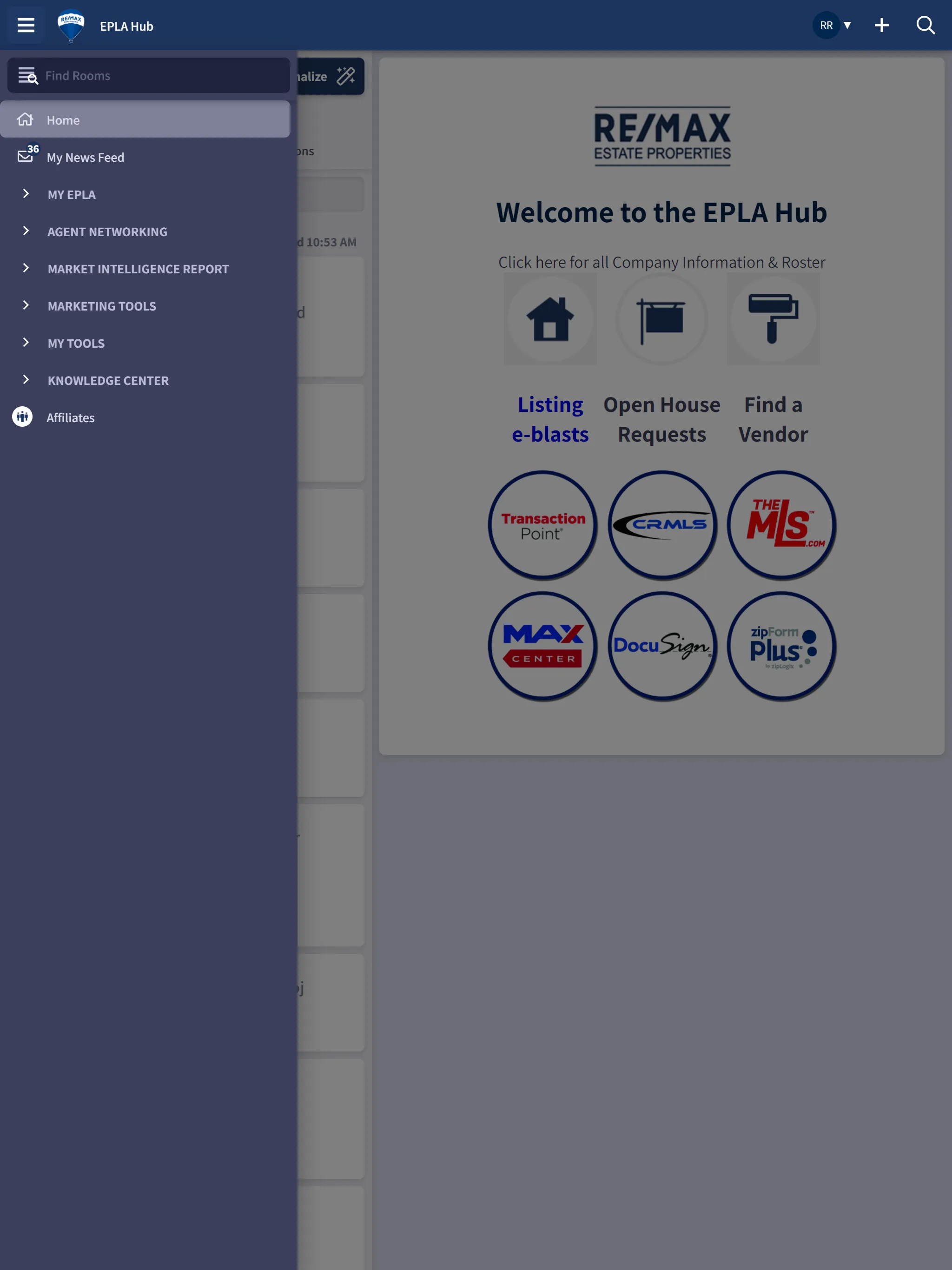Open the zipForm Plus circle logo
Viewport: 952px width, 1270px height.
[x=781, y=646]
